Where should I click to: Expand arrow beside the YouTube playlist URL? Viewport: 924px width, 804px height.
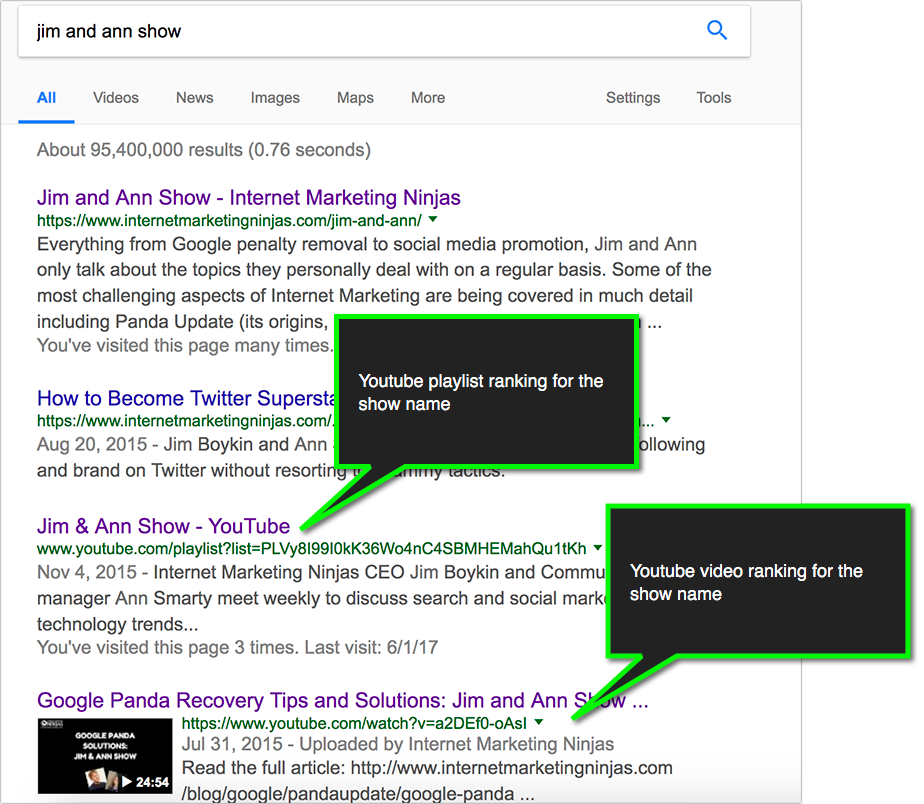click(598, 548)
